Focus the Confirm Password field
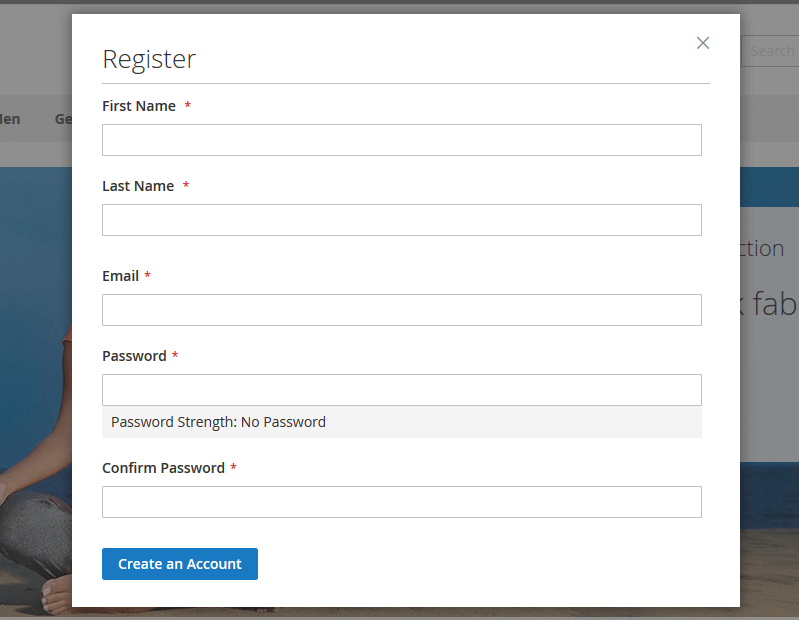The height and width of the screenshot is (620, 799). click(401, 502)
